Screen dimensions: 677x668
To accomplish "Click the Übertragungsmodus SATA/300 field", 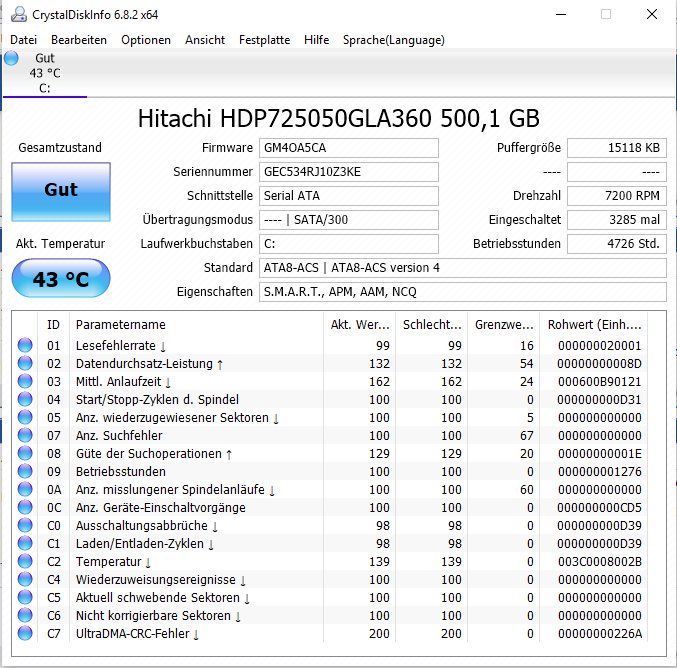I will pos(348,220).
